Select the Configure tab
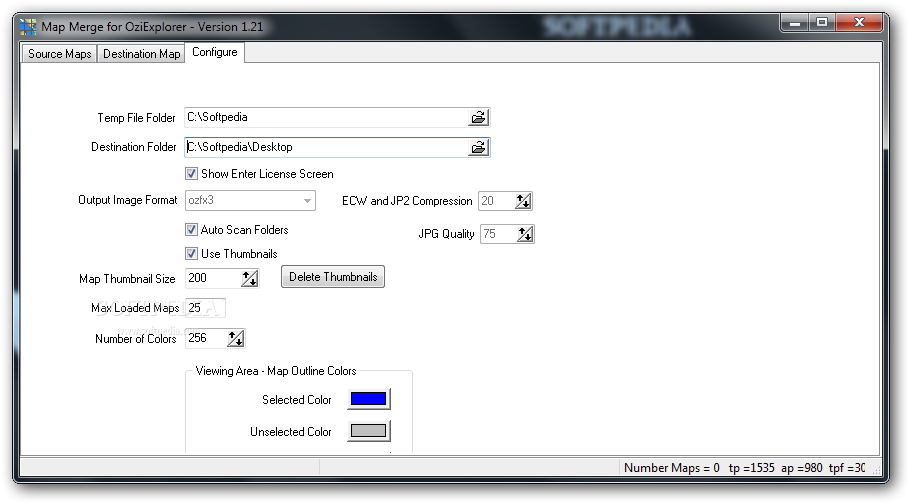910x504 pixels. pos(215,52)
